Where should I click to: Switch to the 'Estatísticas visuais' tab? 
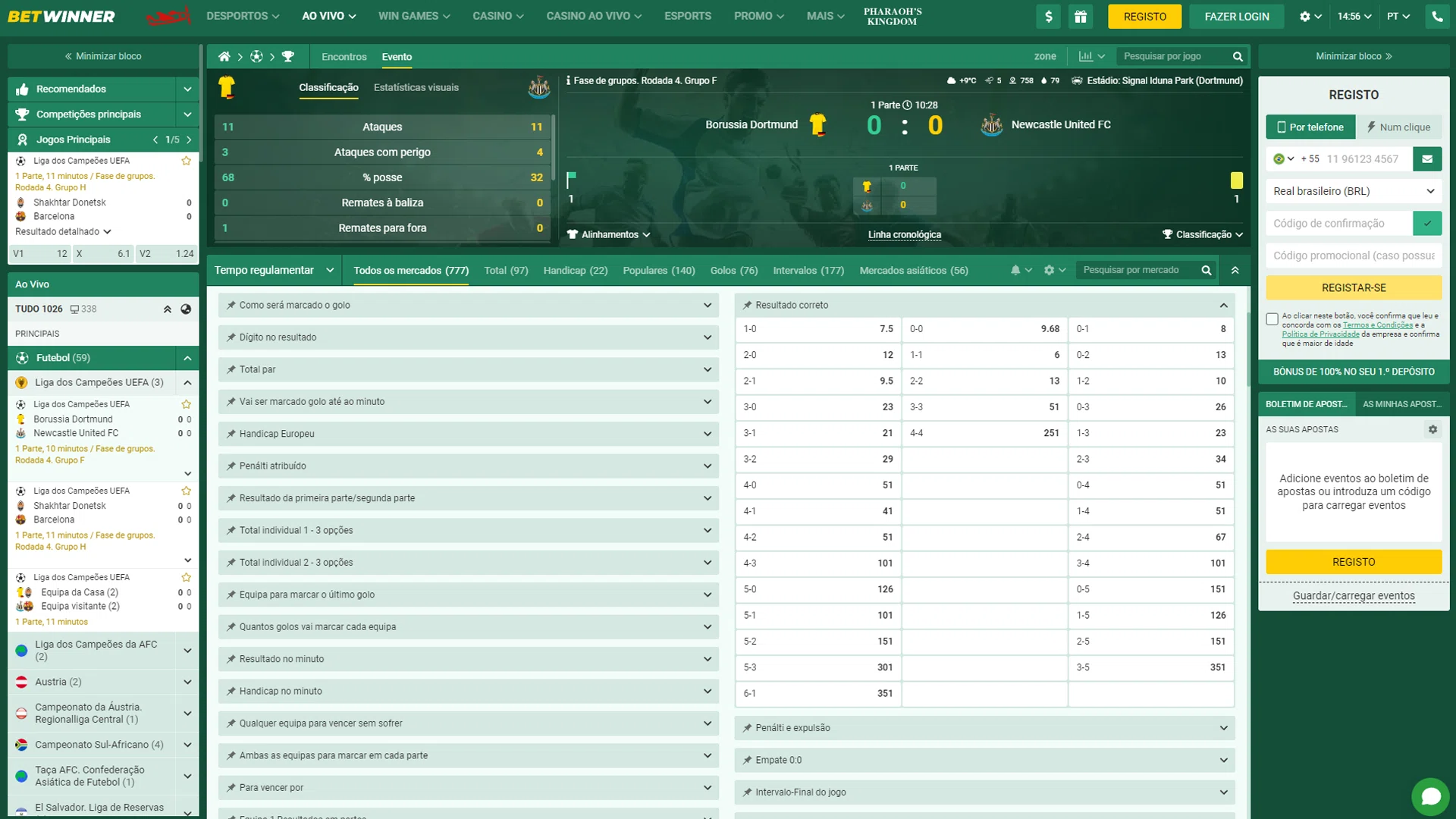pyautogui.click(x=416, y=87)
